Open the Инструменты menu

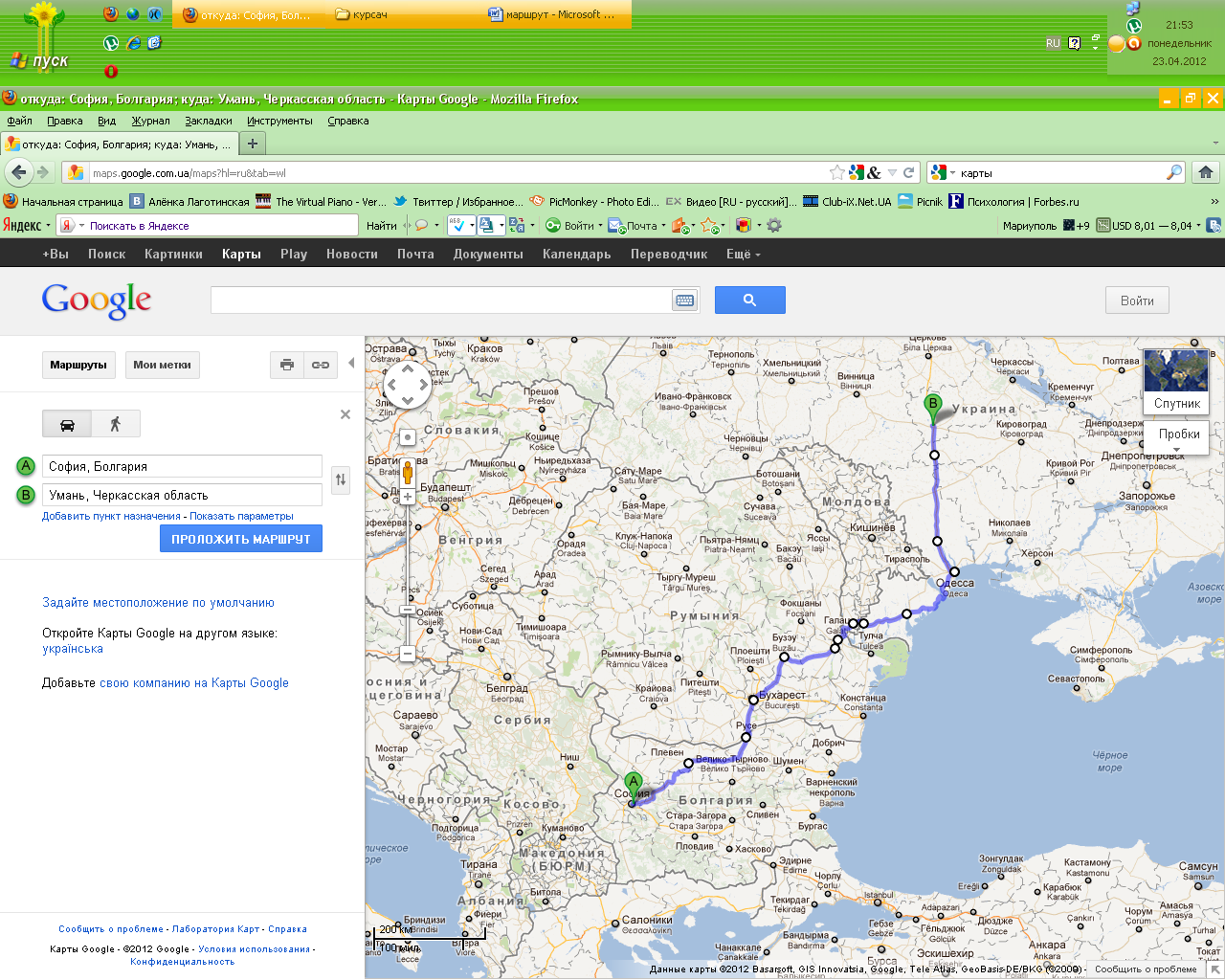pos(279,121)
